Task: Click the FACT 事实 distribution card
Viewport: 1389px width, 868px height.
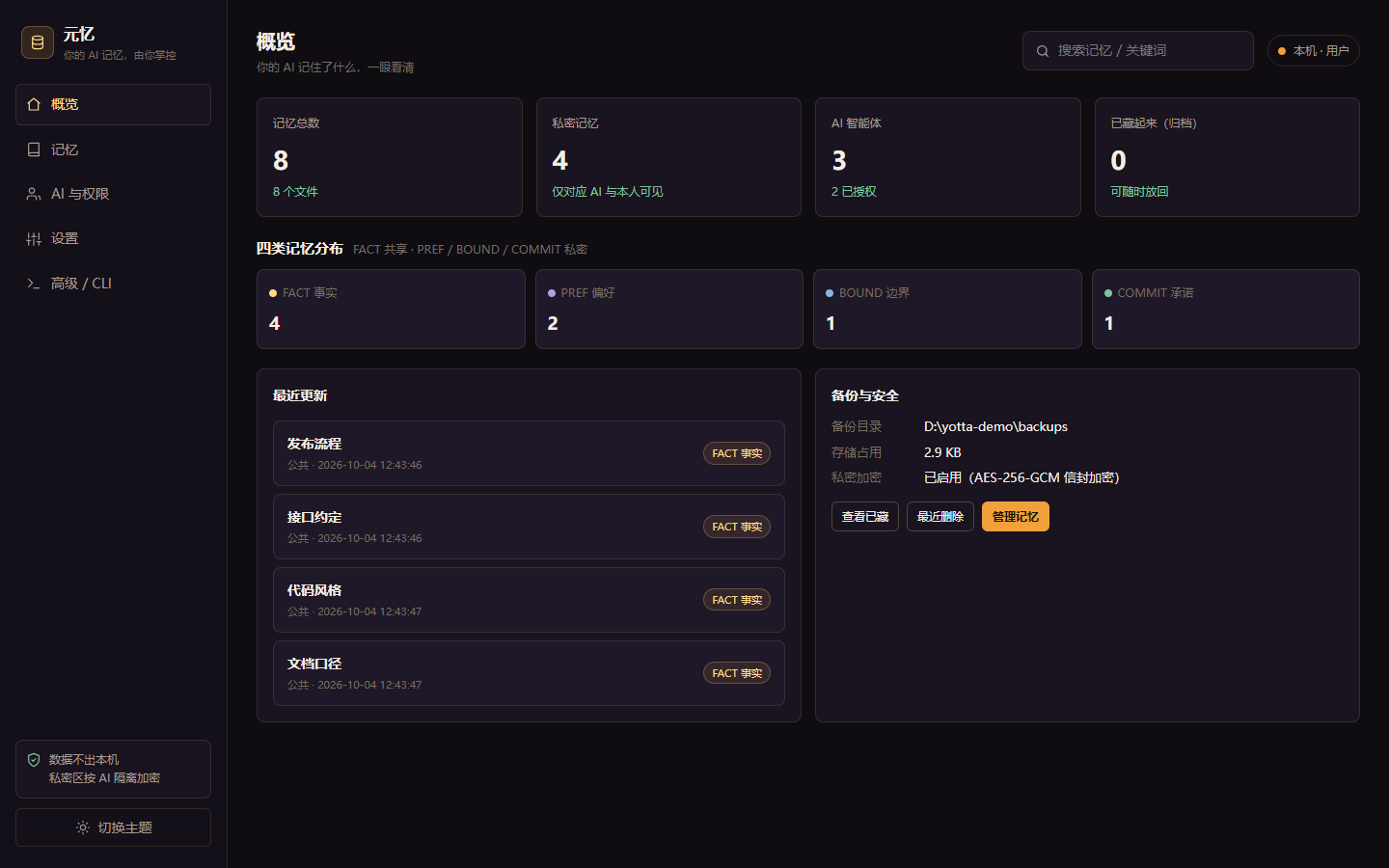Action: [391, 309]
